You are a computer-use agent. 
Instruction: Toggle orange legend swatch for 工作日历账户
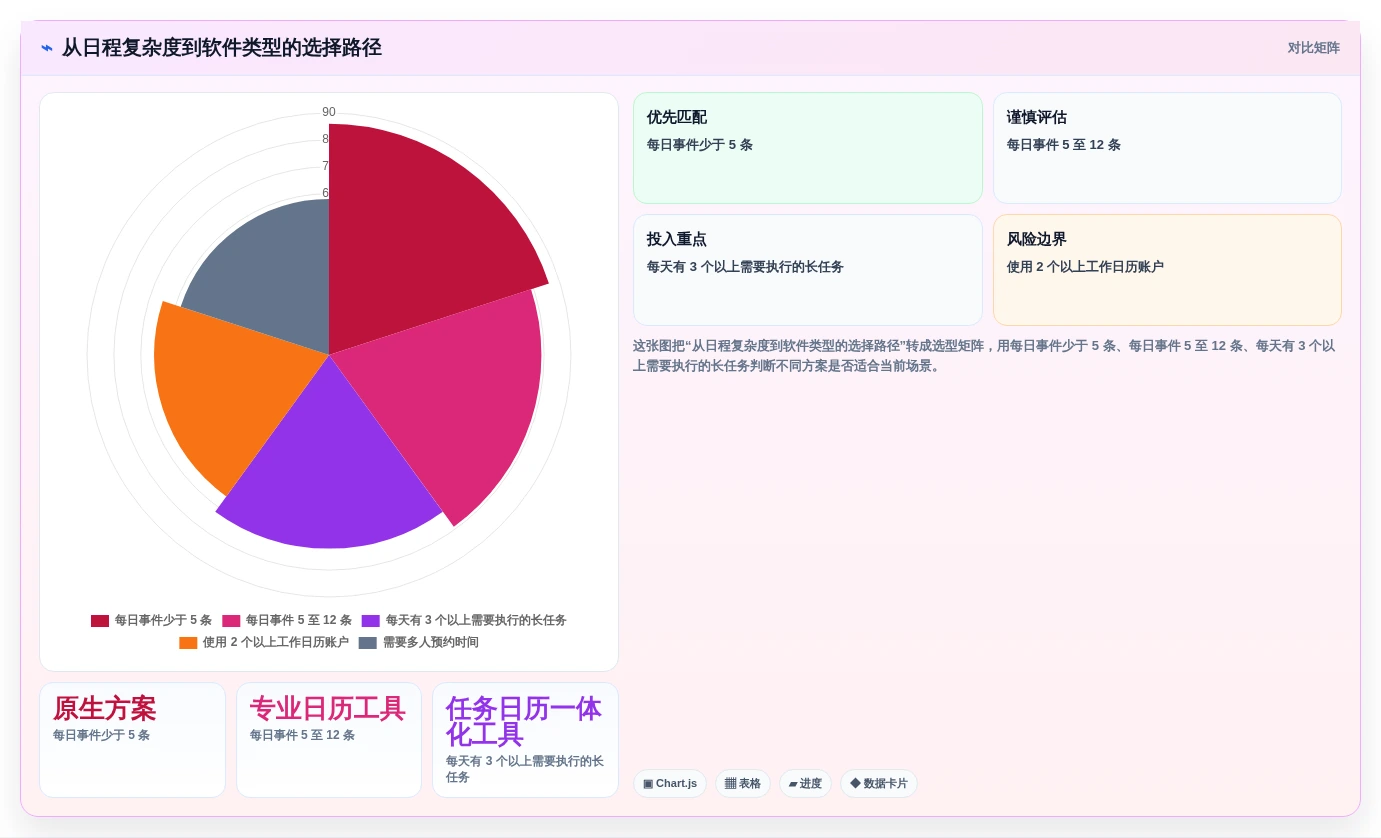click(x=188, y=643)
